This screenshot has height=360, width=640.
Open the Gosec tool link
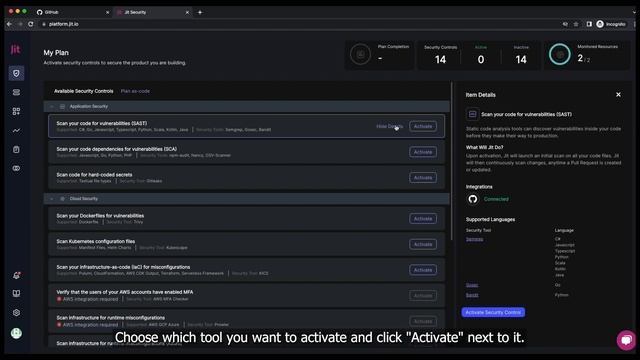[x=472, y=285]
